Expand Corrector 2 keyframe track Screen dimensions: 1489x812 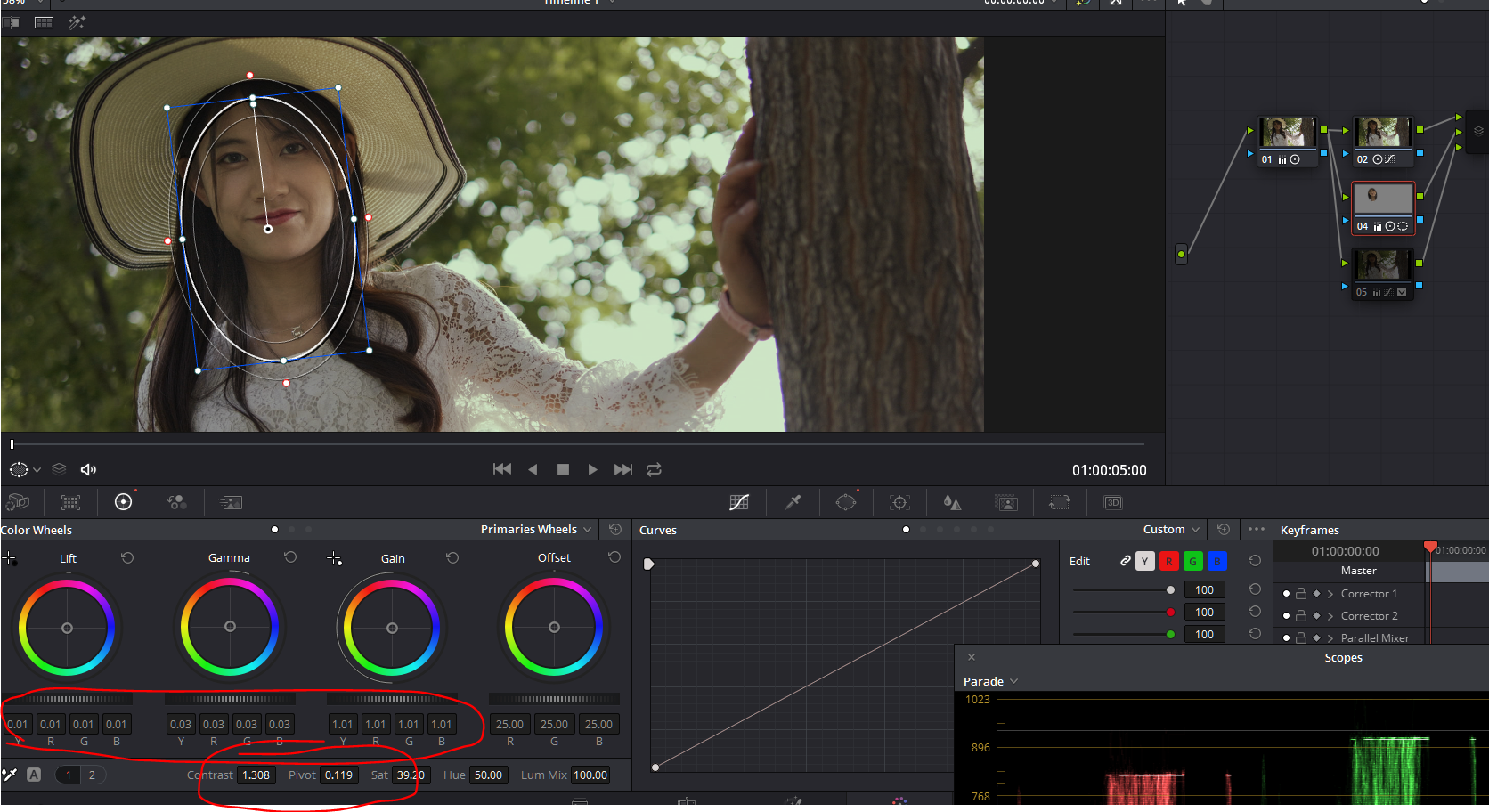pyautogui.click(x=1330, y=616)
